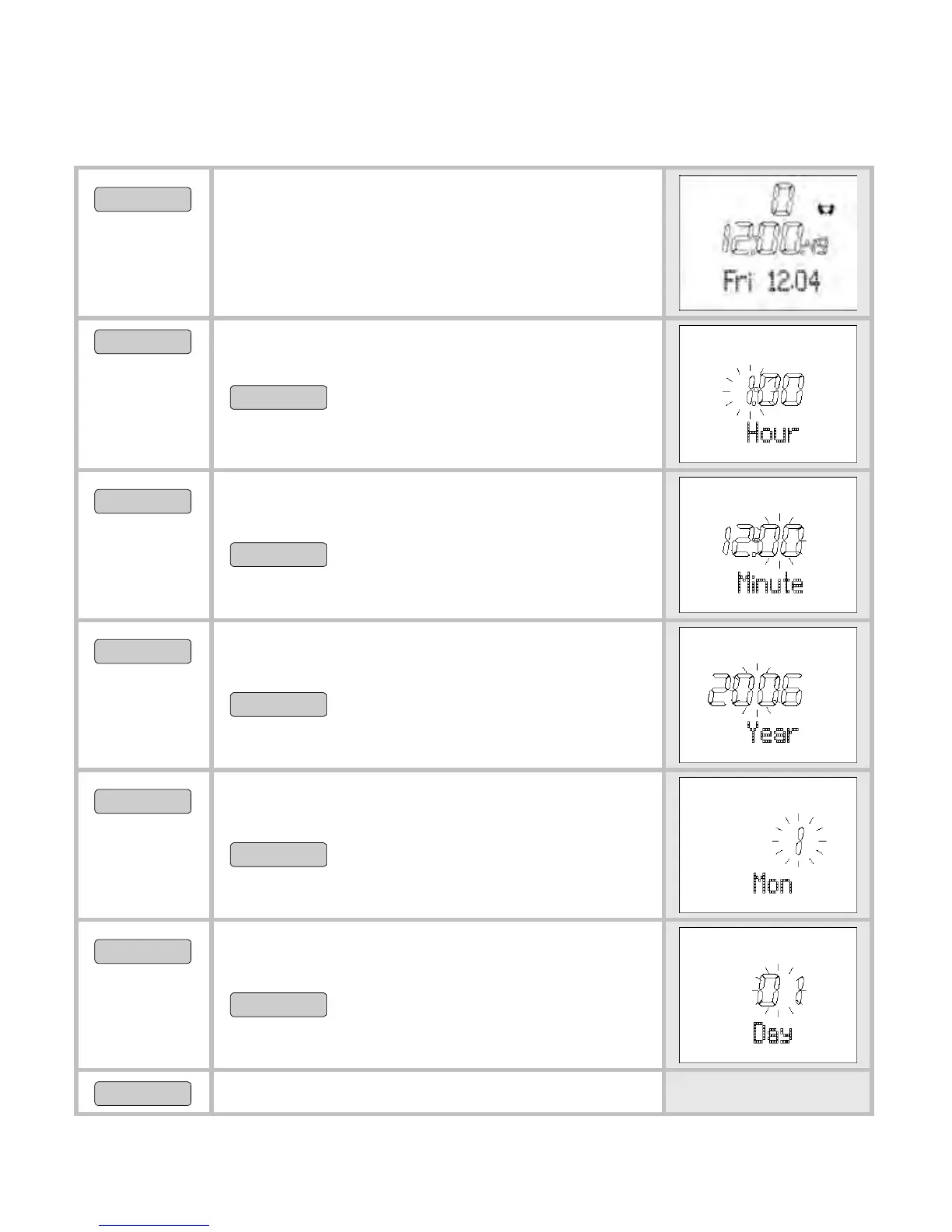Click the small symbol beside the large zero digit
The height and width of the screenshot is (1232, 952).
pyautogui.click(x=825, y=209)
